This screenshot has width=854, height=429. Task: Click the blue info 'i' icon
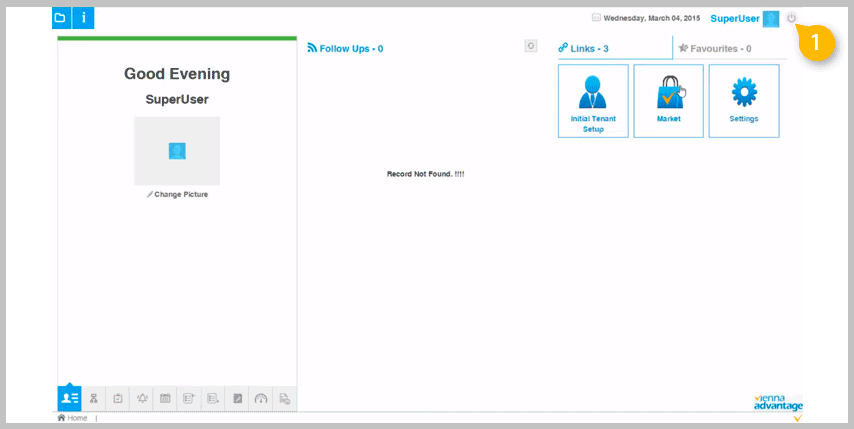coord(83,18)
